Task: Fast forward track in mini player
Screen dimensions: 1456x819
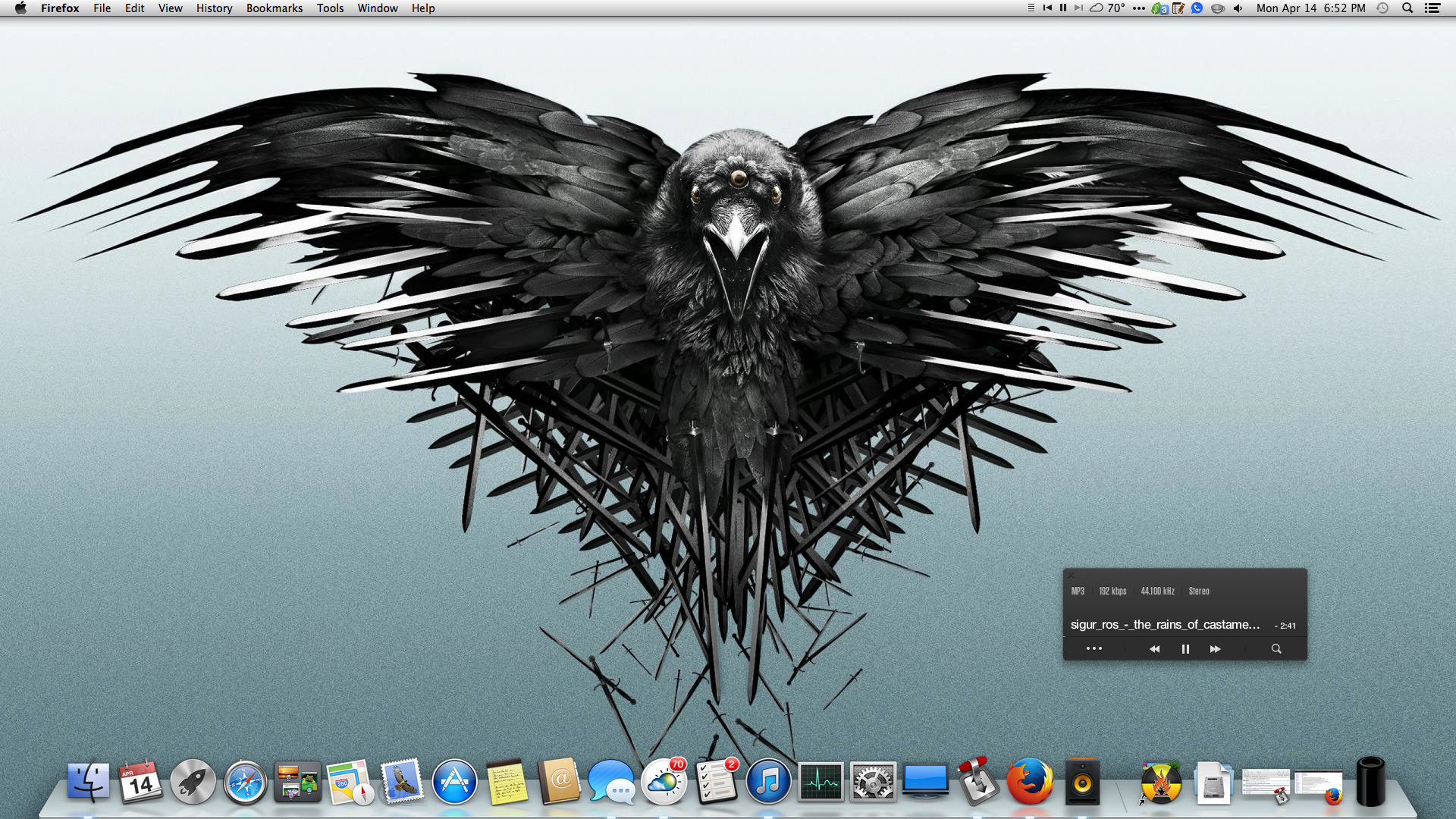Action: click(1215, 648)
